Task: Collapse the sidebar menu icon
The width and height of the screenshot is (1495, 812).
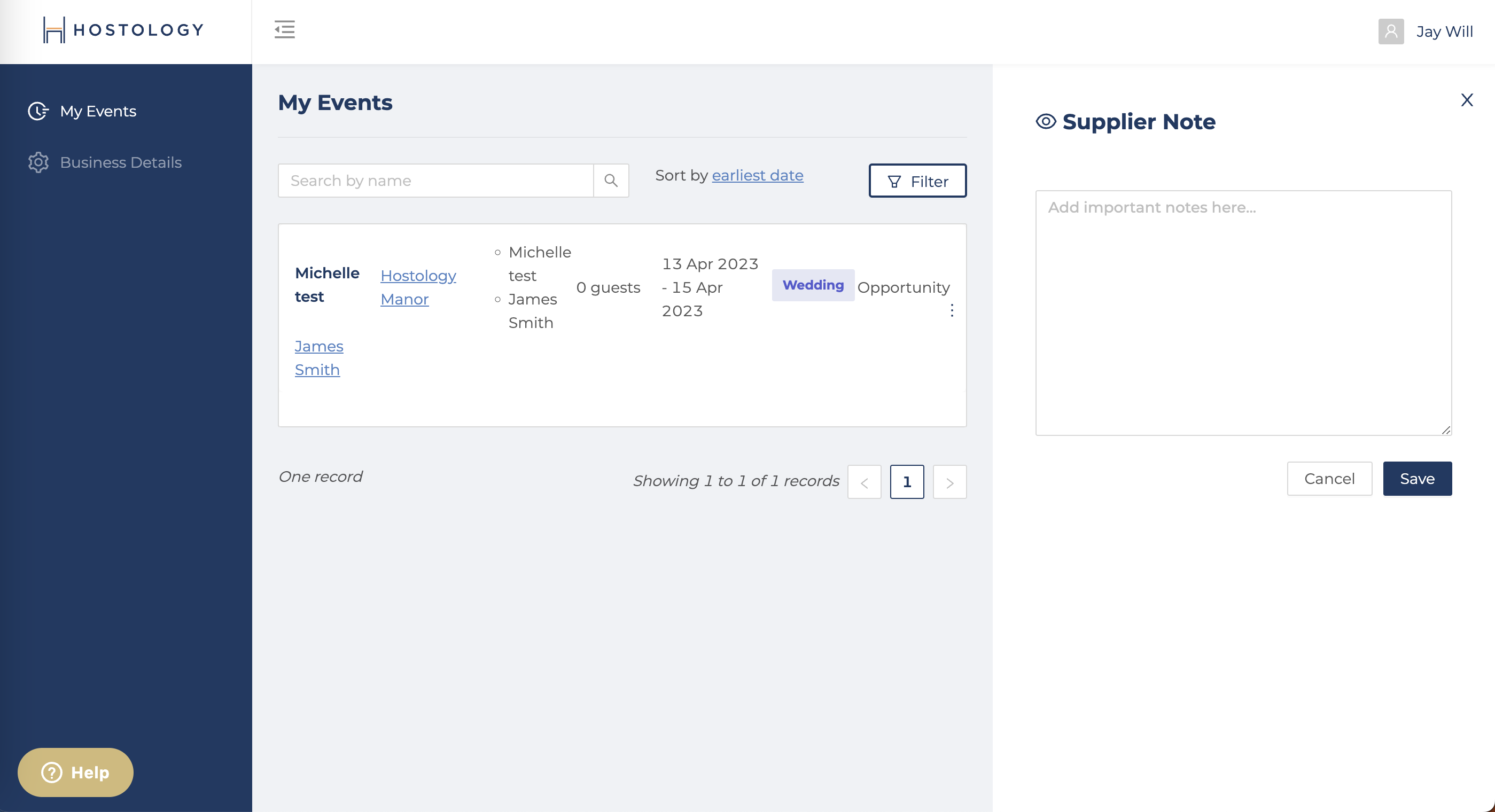Action: click(x=284, y=29)
